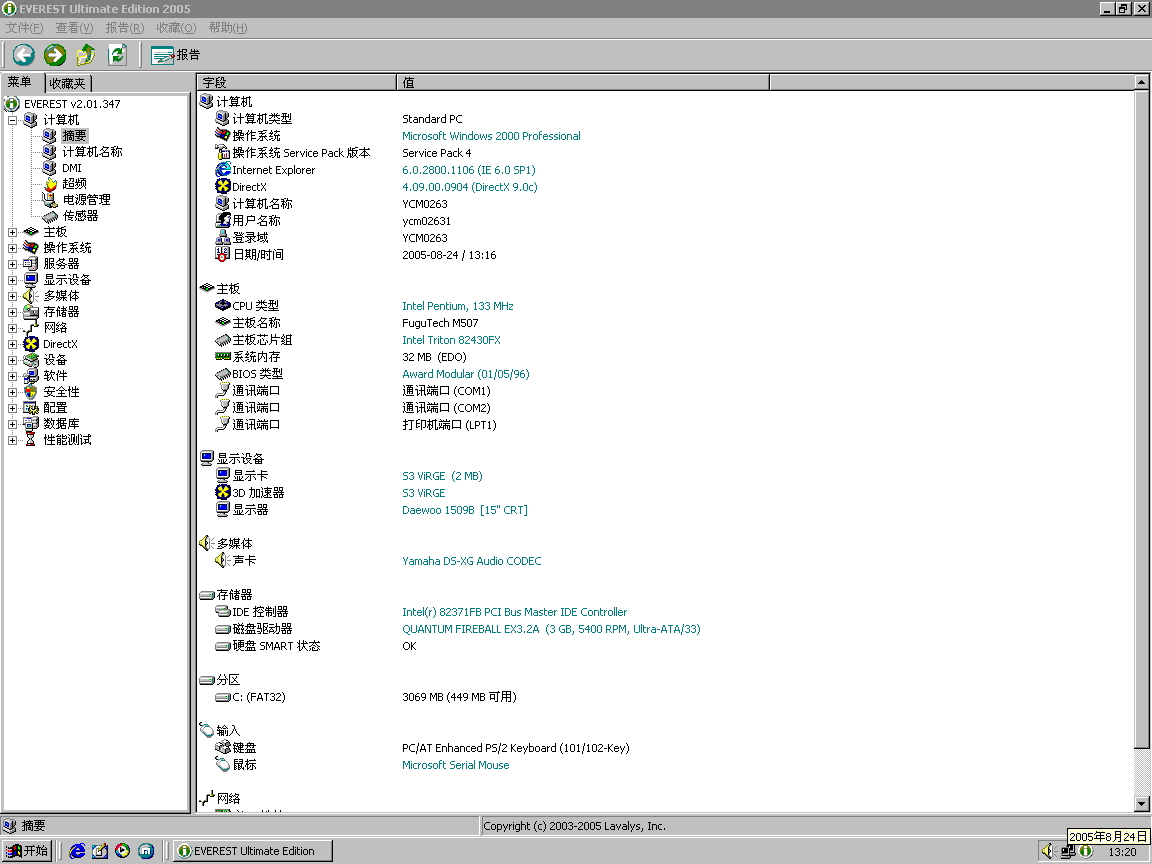Expand the 多媒体 tree node
This screenshot has height=864, width=1152.
point(12,295)
